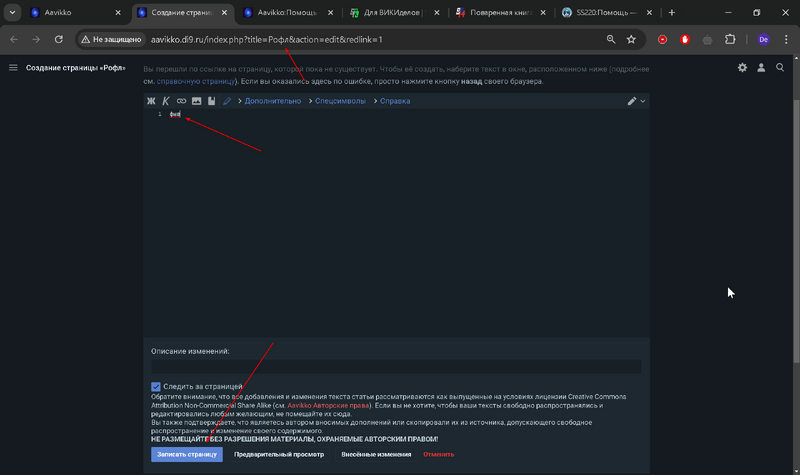This screenshot has height=475, width=800.
Task: Show the not secure site info
Action: [111, 39]
